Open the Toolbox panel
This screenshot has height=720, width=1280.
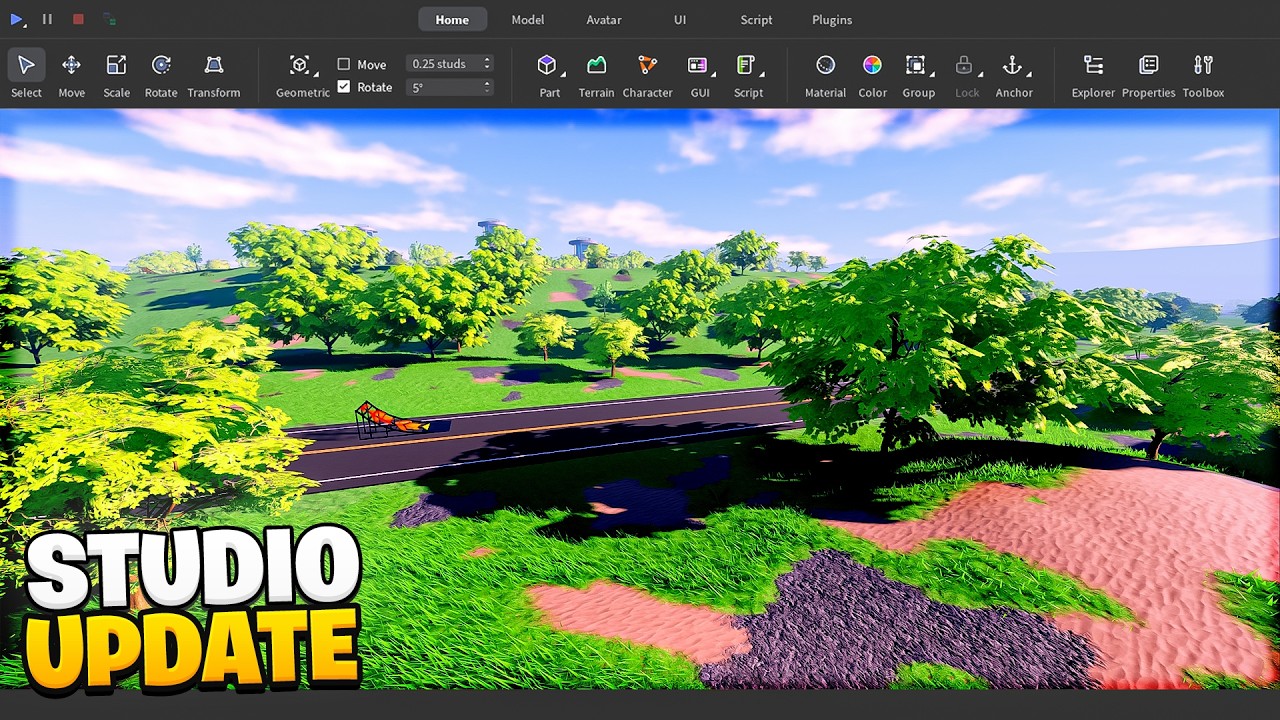click(1203, 75)
